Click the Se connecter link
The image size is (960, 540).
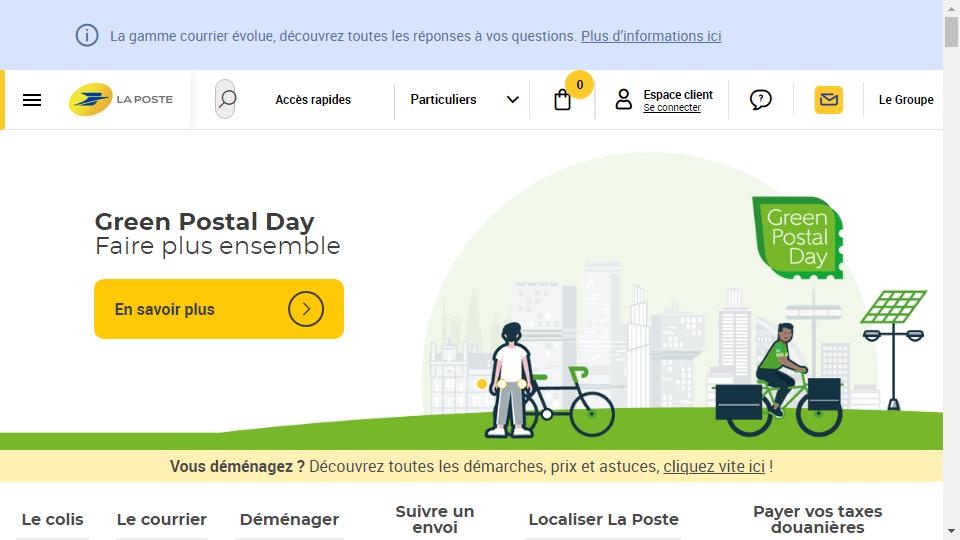[x=672, y=108]
